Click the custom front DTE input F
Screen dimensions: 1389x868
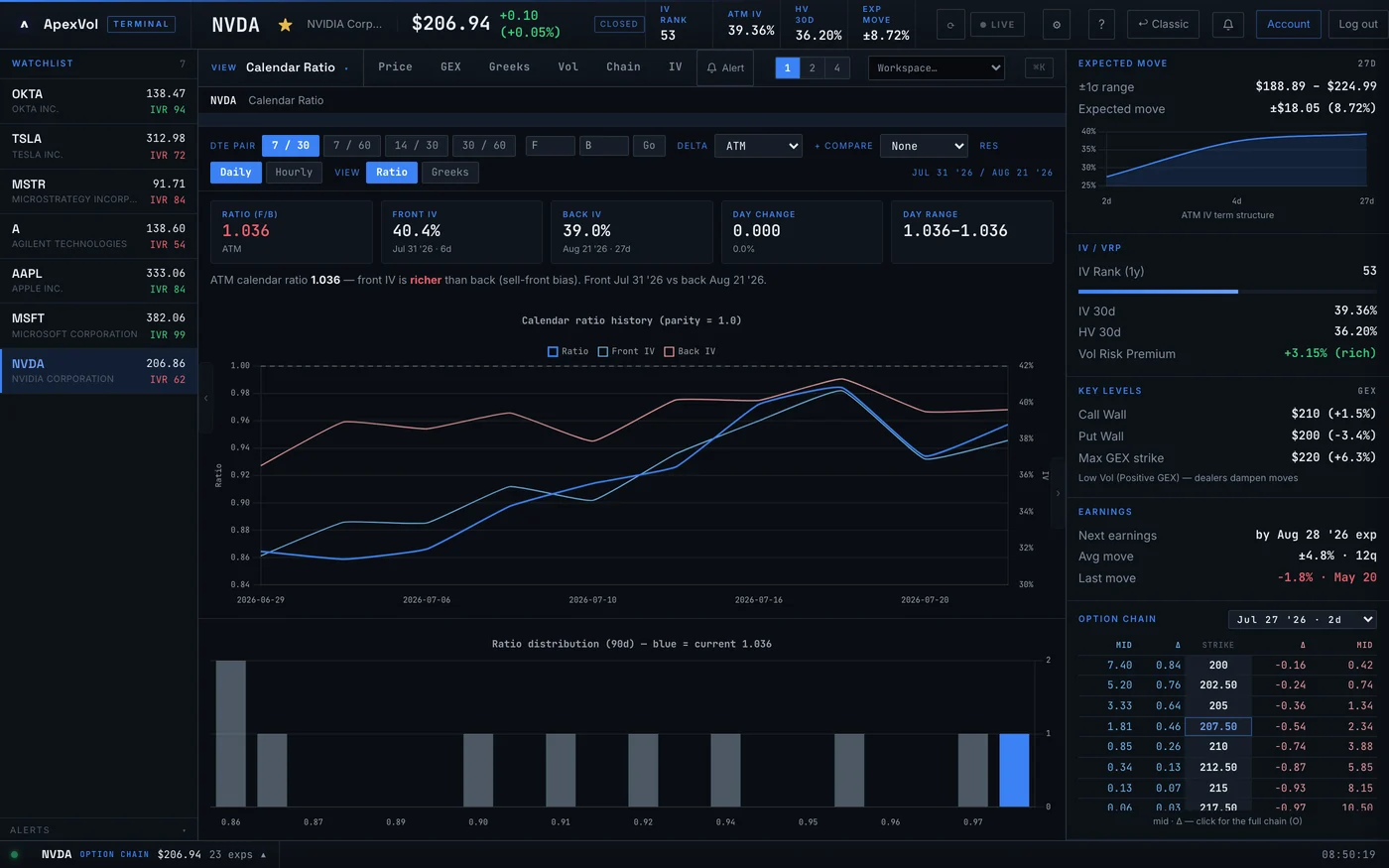pyautogui.click(x=551, y=146)
